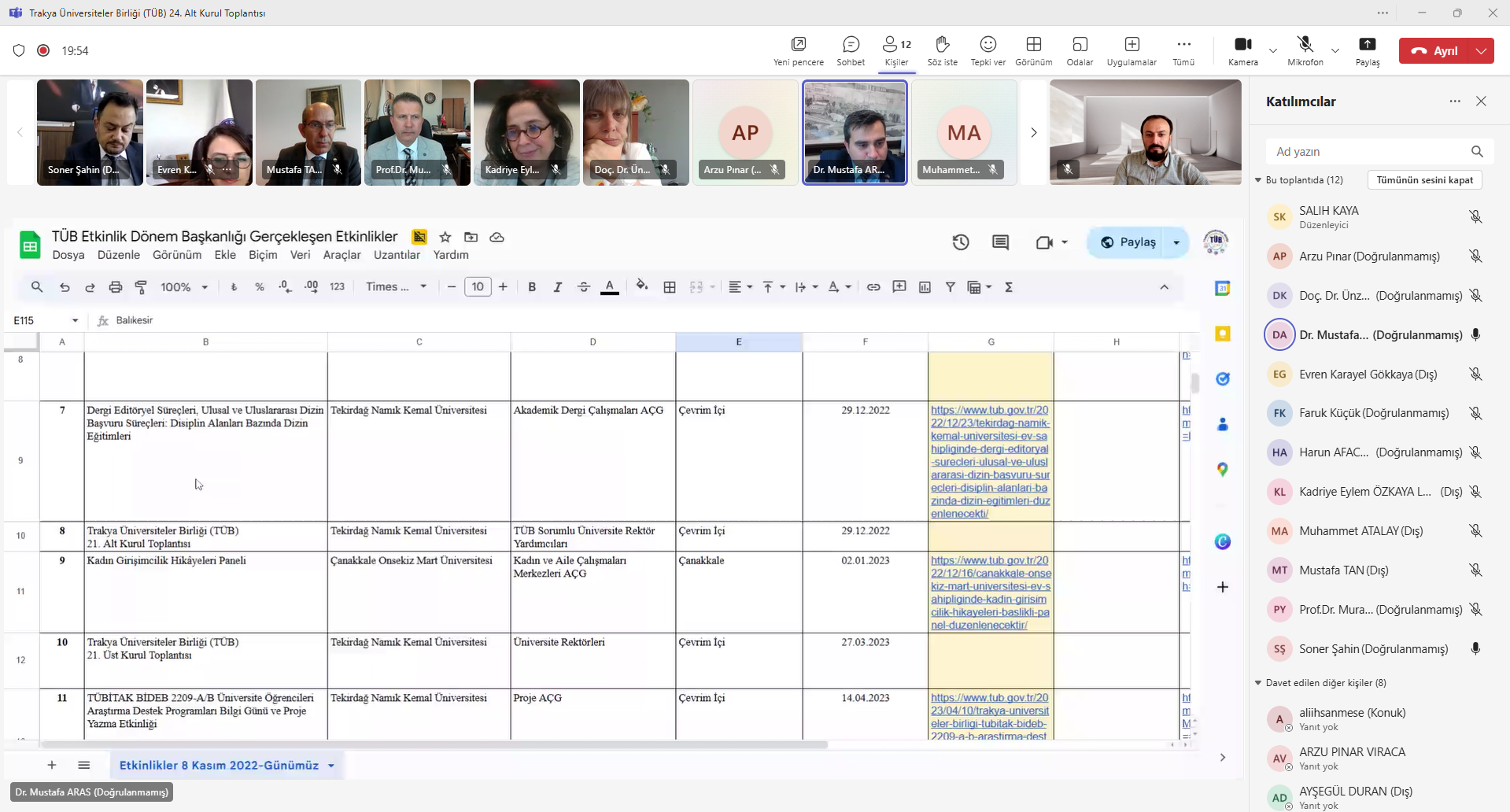Expand the Ayrıl leave options arrow
The width and height of the screenshot is (1510, 812).
click(1482, 51)
